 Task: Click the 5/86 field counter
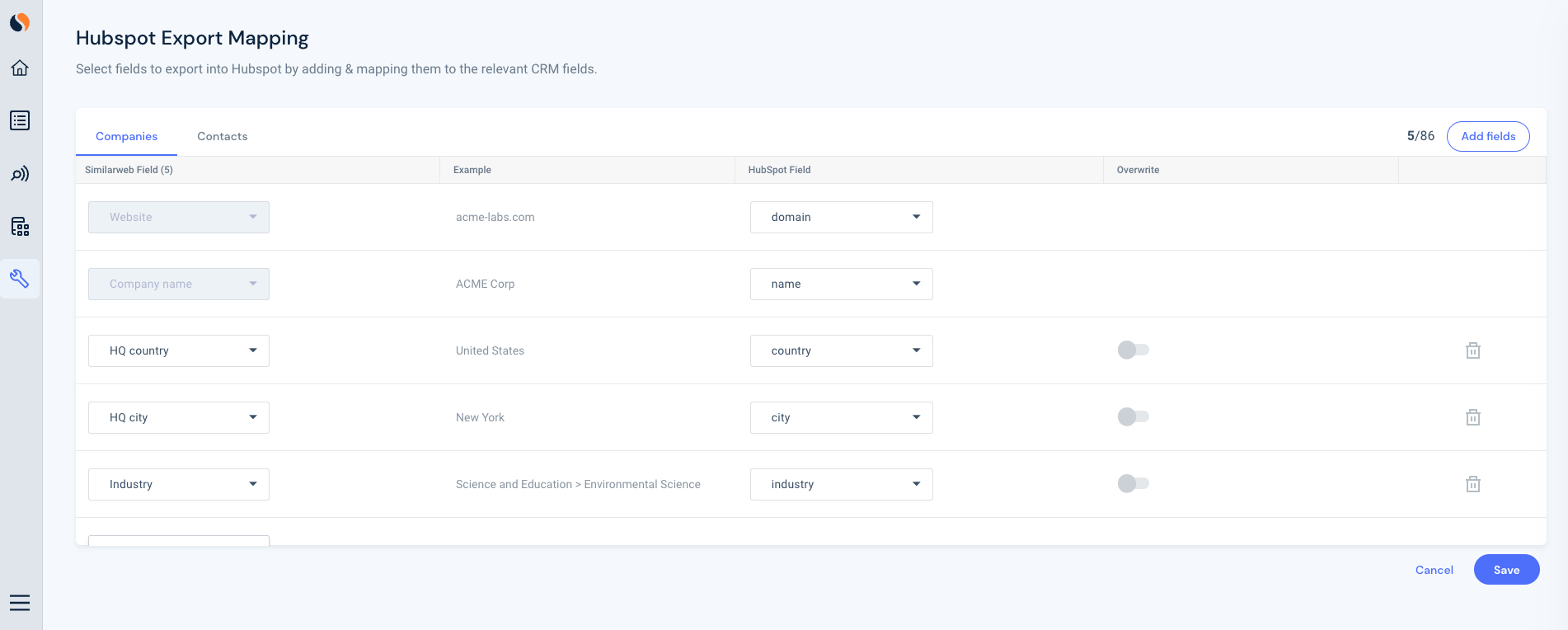point(1420,136)
